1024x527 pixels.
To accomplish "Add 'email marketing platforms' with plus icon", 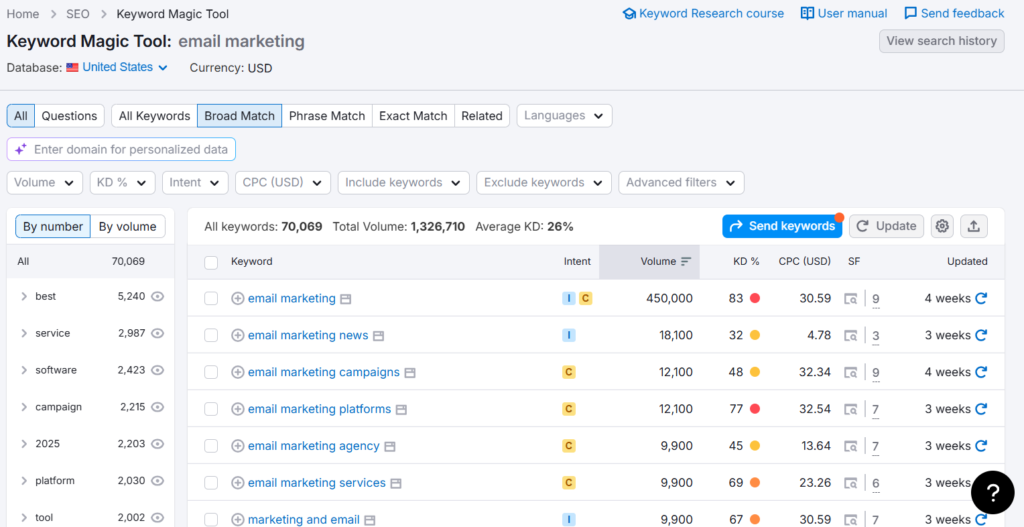I will 238,409.
